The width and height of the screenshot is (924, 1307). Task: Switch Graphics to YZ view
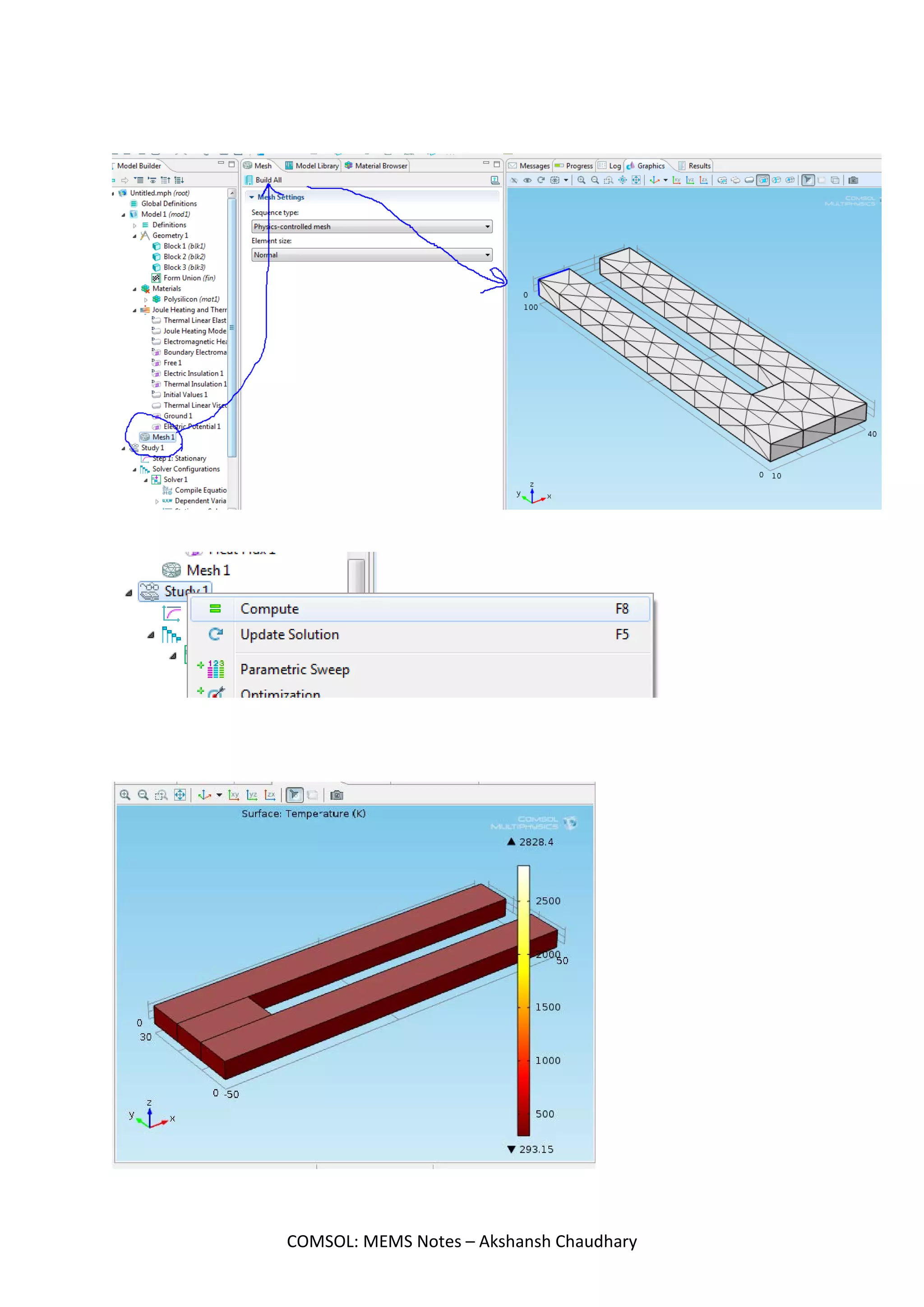[690, 181]
